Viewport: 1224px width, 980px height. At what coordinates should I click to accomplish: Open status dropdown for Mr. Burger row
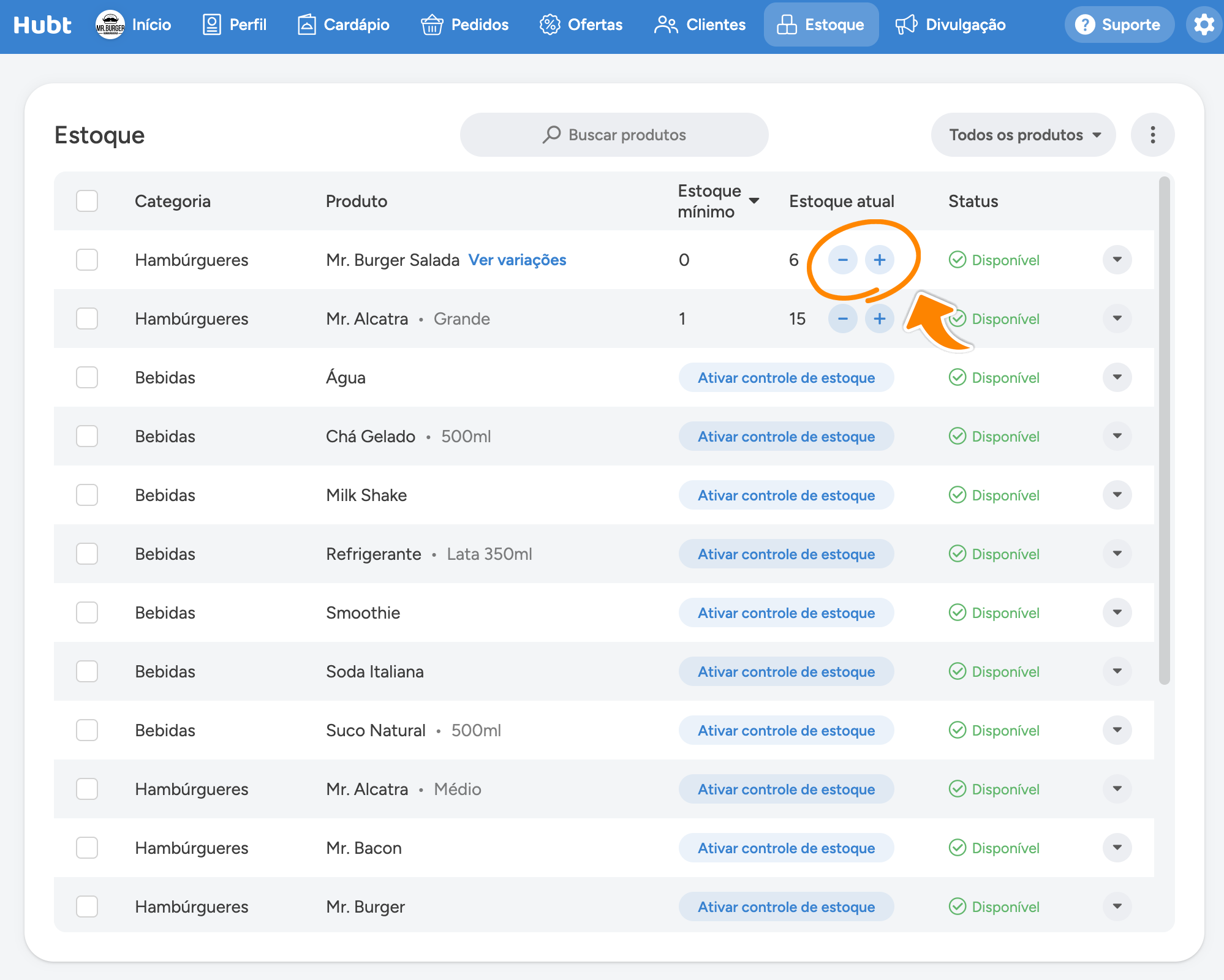pyautogui.click(x=1117, y=907)
